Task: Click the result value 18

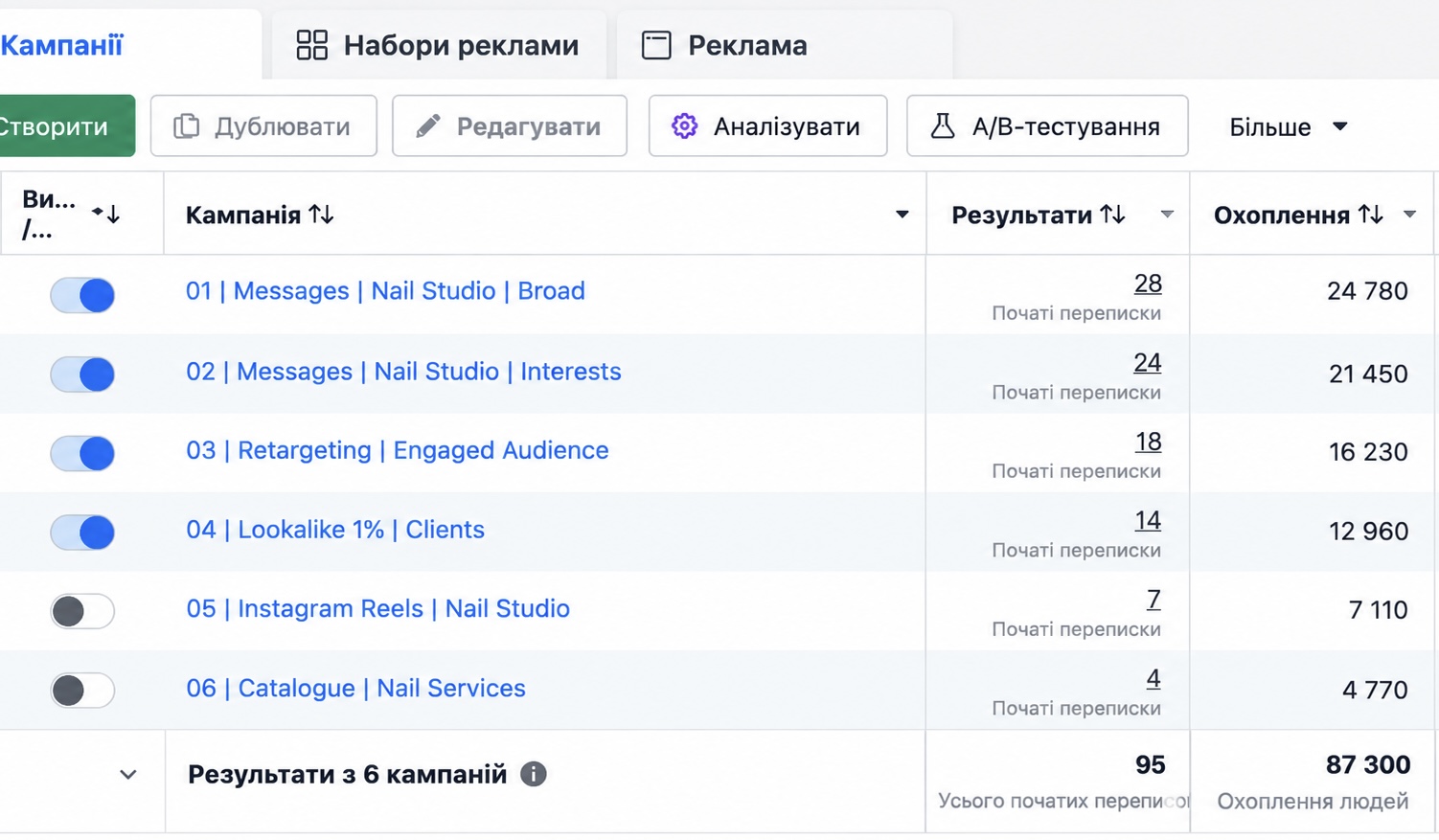Action: [x=1148, y=442]
